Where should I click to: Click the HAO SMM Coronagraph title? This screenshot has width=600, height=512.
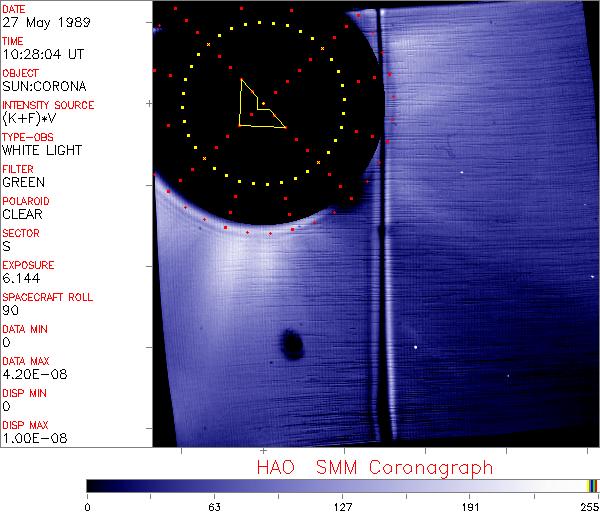(x=375, y=467)
